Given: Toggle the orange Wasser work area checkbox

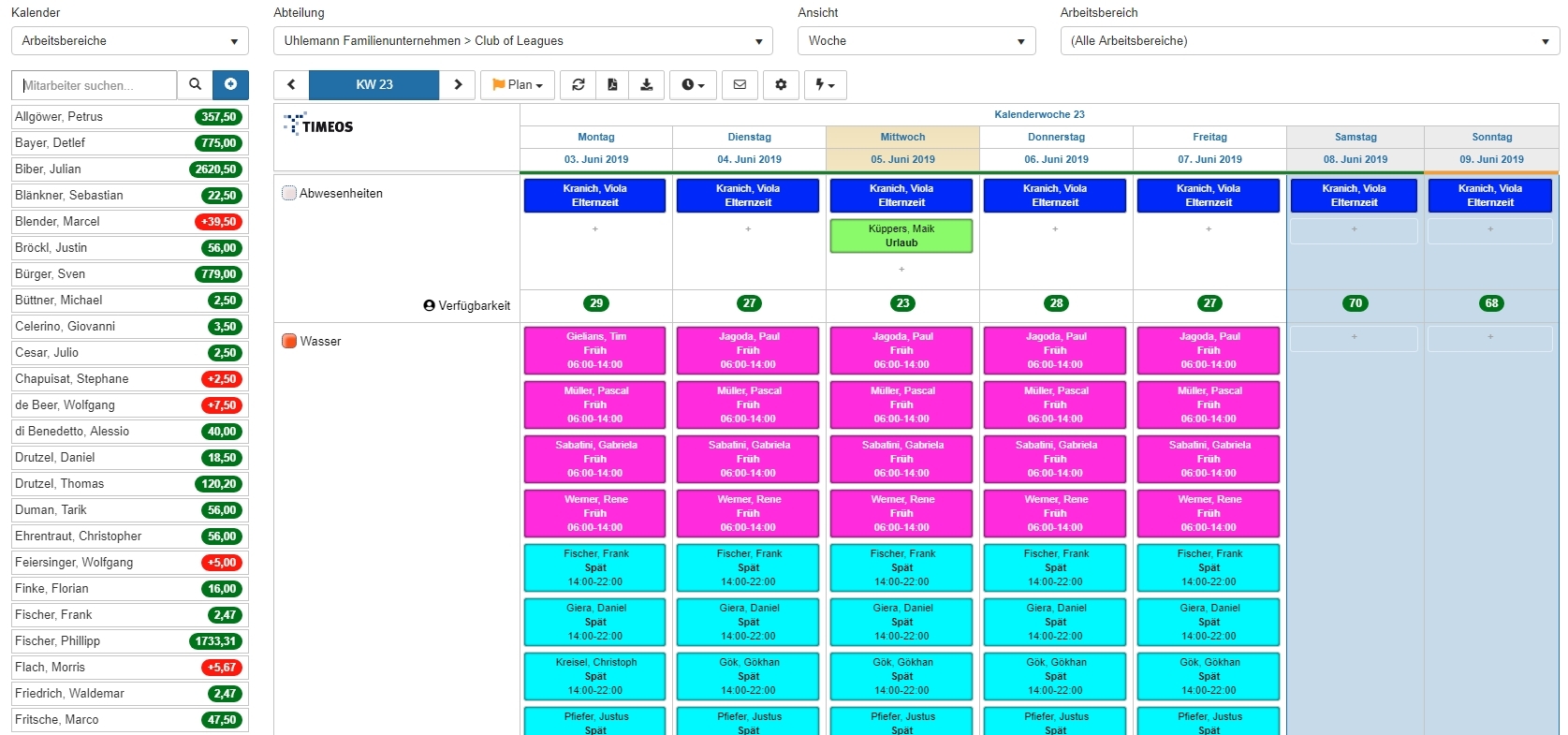Looking at the screenshot, I should [289, 341].
